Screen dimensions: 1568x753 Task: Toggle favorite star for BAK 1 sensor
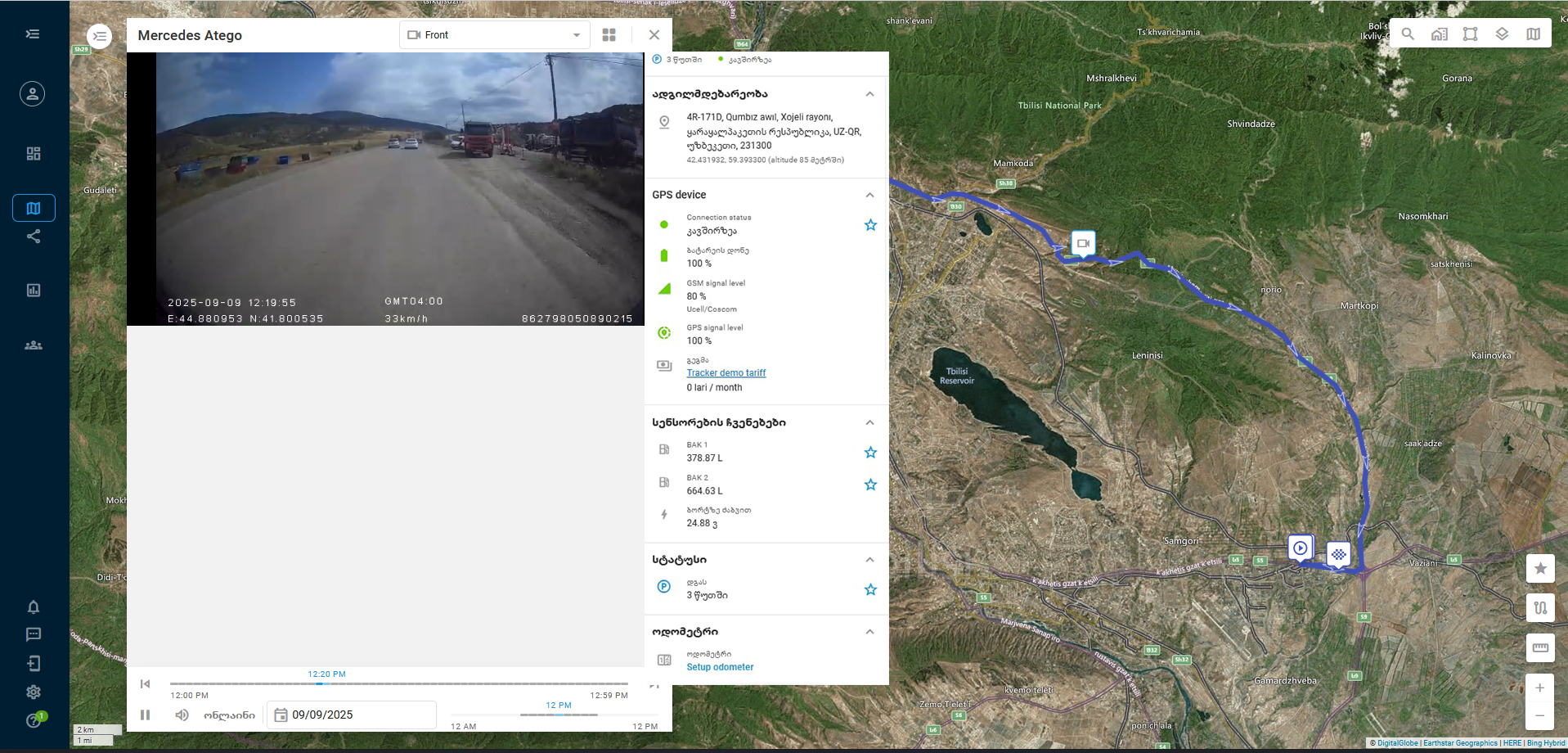870,453
